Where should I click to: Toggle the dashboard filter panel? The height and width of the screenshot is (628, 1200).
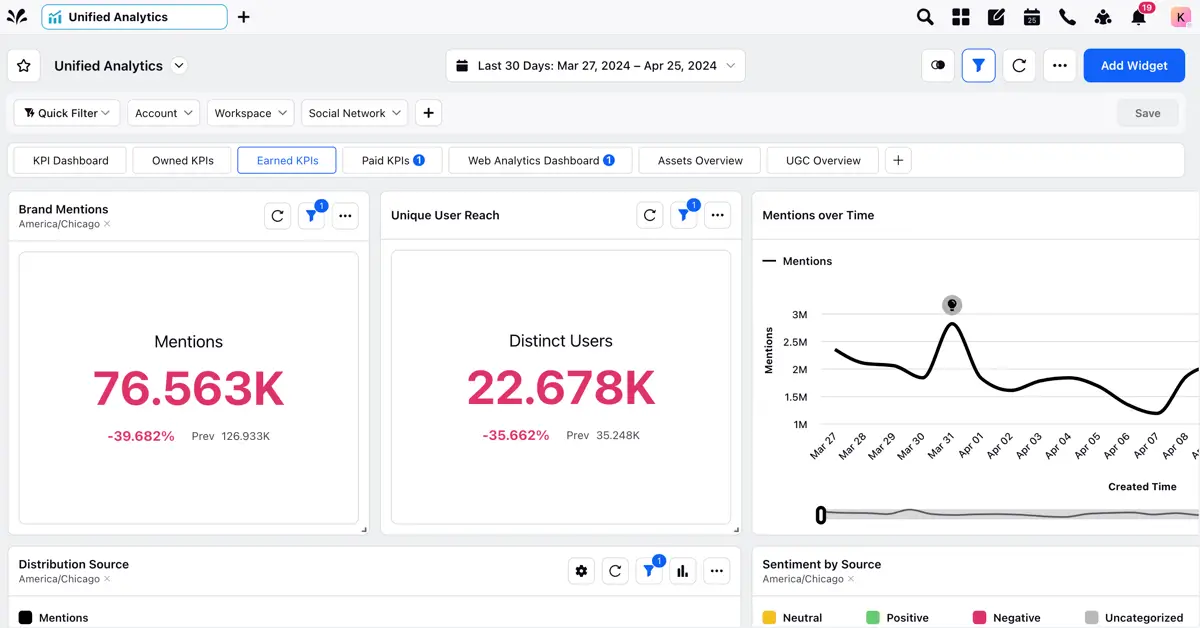click(x=978, y=65)
